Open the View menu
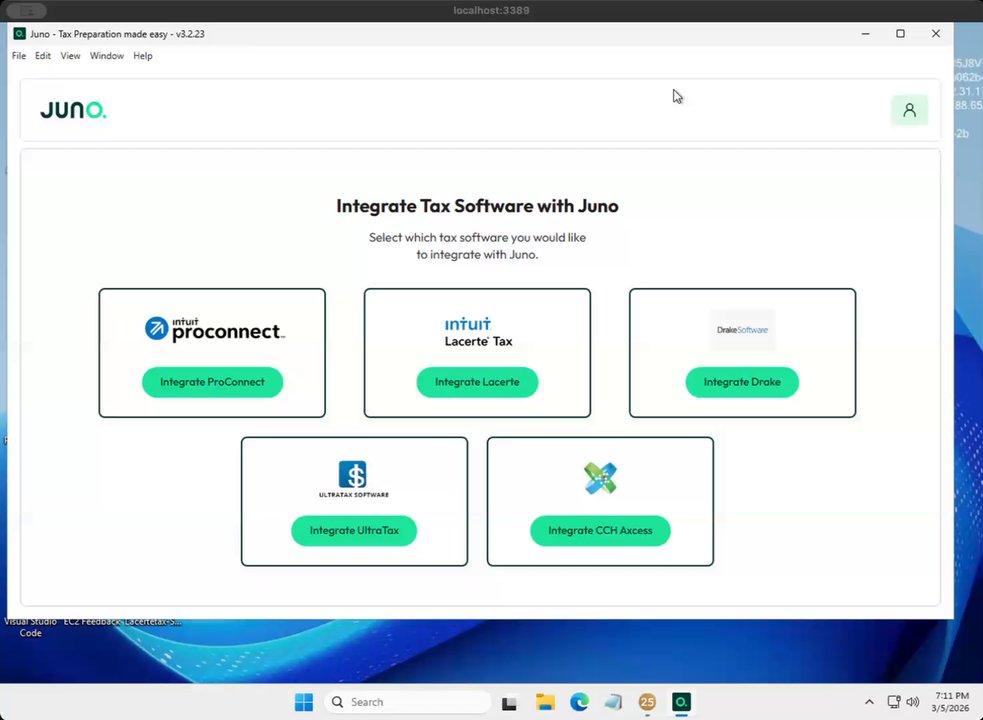The width and height of the screenshot is (983, 720). tap(70, 56)
